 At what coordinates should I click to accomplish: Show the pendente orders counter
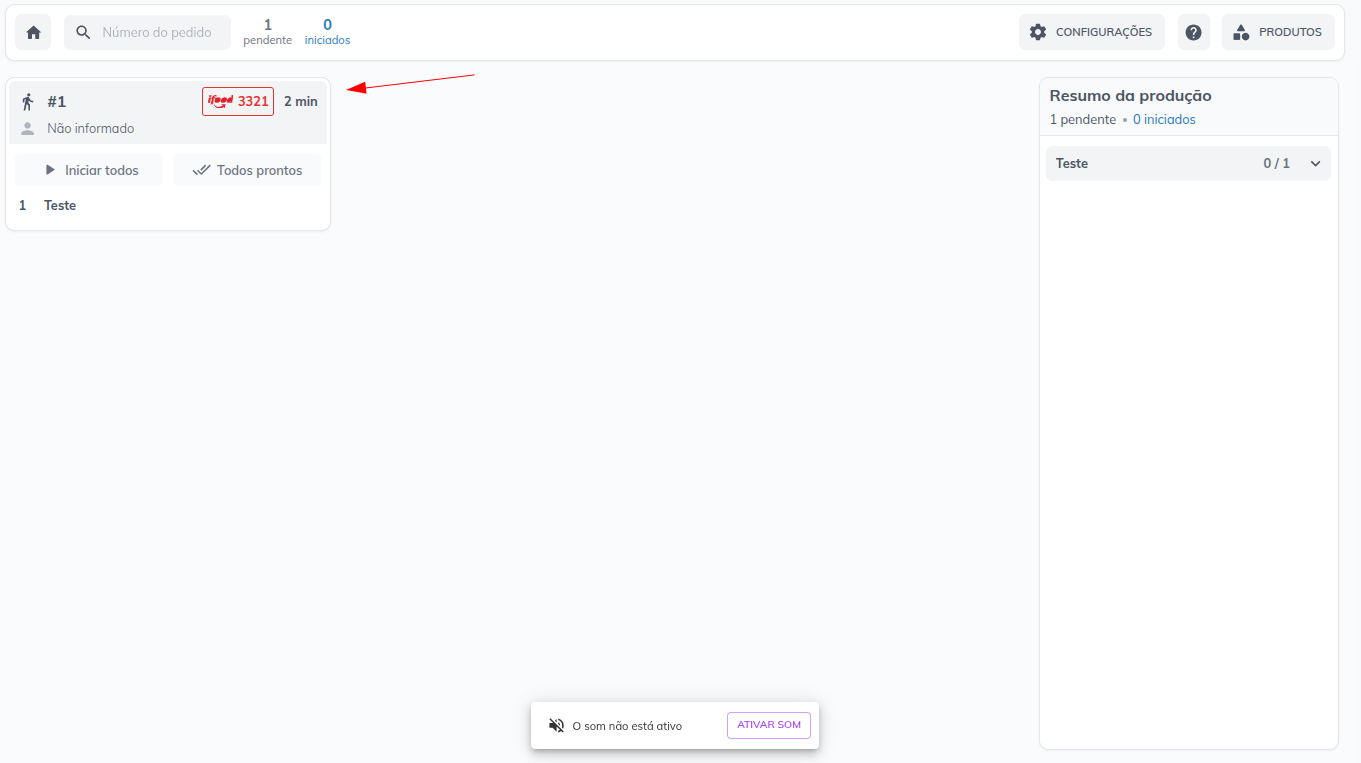(x=267, y=32)
